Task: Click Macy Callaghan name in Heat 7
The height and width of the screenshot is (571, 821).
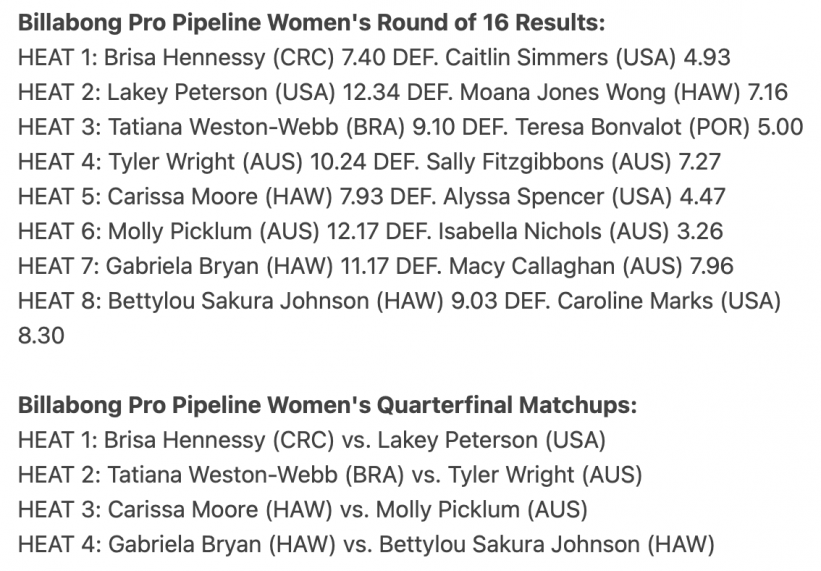Action: [531, 266]
